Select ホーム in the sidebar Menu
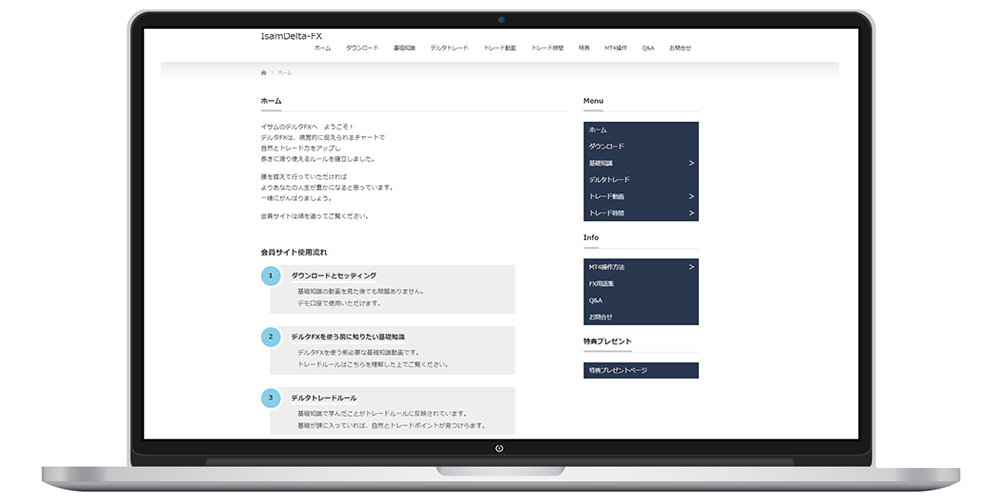The height and width of the screenshot is (500, 1000). click(x=598, y=130)
